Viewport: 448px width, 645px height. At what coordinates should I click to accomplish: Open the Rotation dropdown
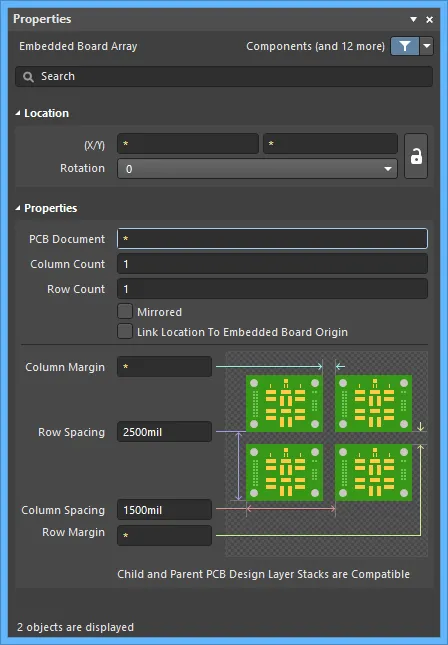[x=258, y=169]
